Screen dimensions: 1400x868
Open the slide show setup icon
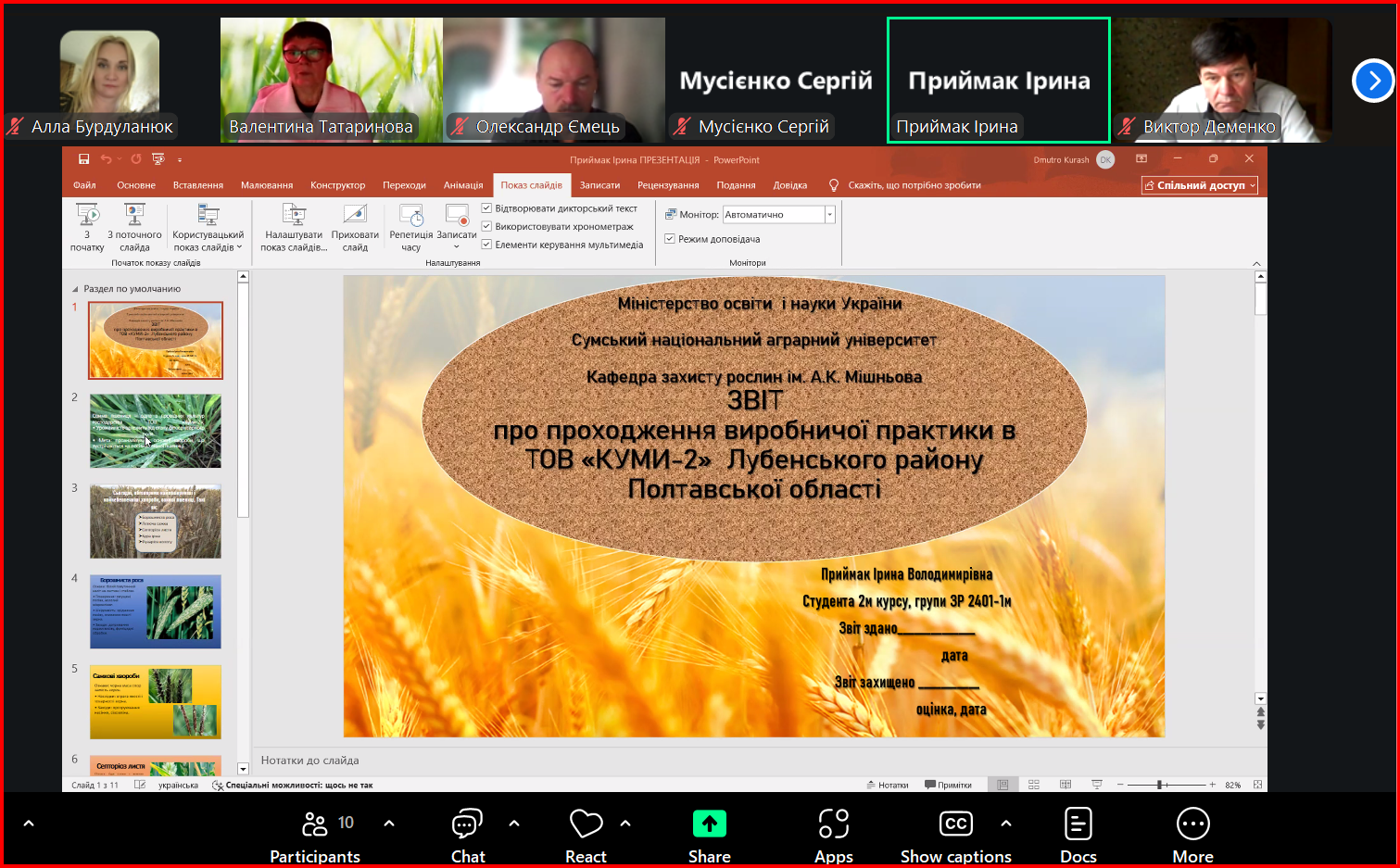(294, 216)
